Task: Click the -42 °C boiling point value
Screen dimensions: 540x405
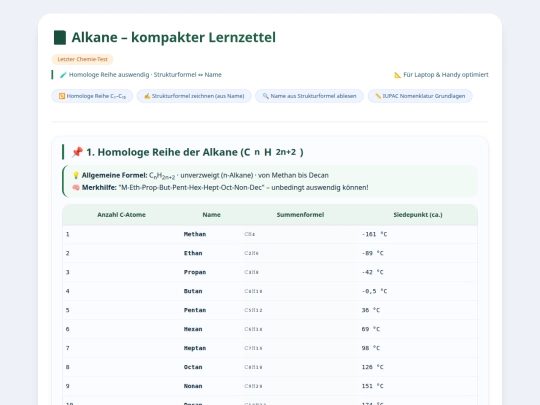Action: click(x=373, y=272)
